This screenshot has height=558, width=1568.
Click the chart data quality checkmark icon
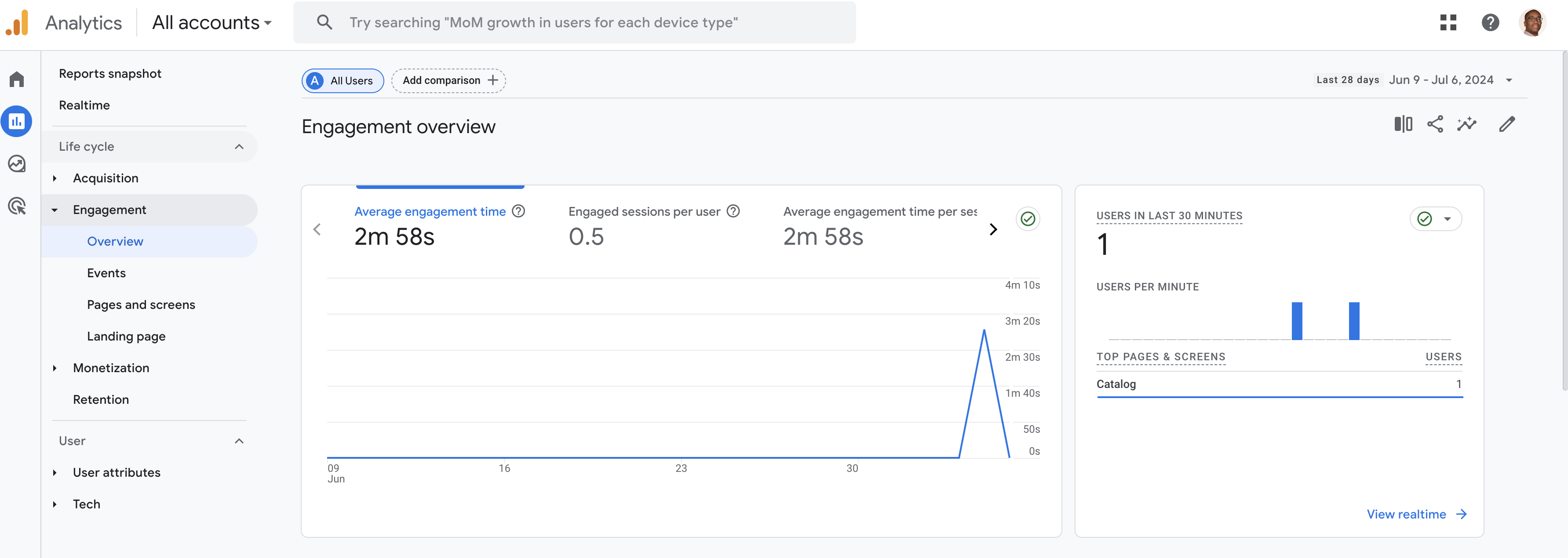pyautogui.click(x=1028, y=219)
